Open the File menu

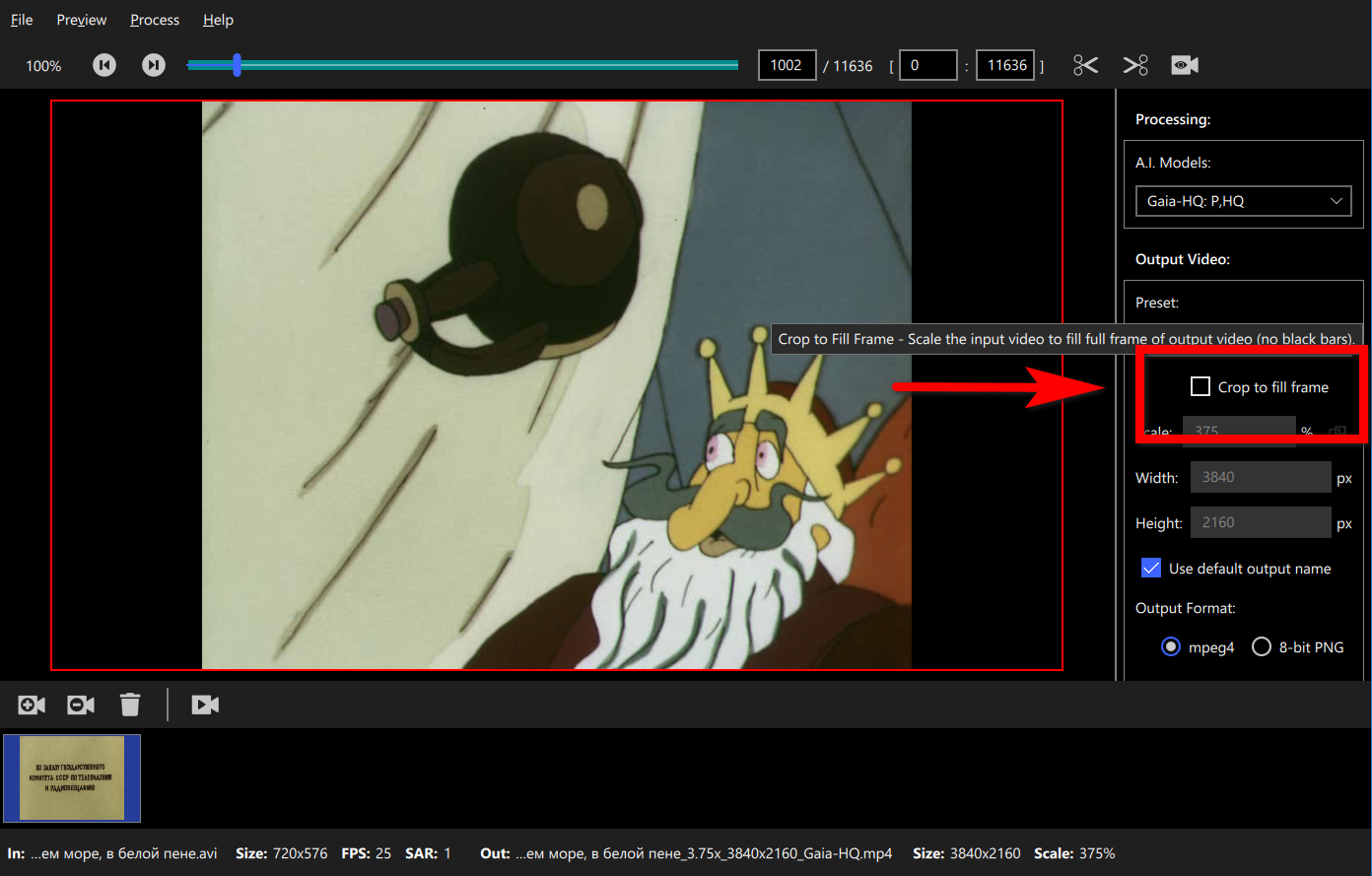[22, 20]
